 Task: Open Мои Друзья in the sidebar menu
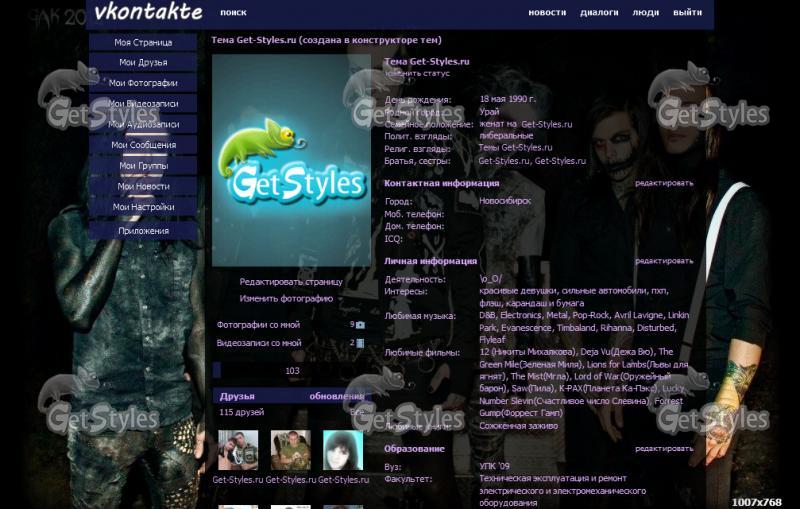(143, 63)
